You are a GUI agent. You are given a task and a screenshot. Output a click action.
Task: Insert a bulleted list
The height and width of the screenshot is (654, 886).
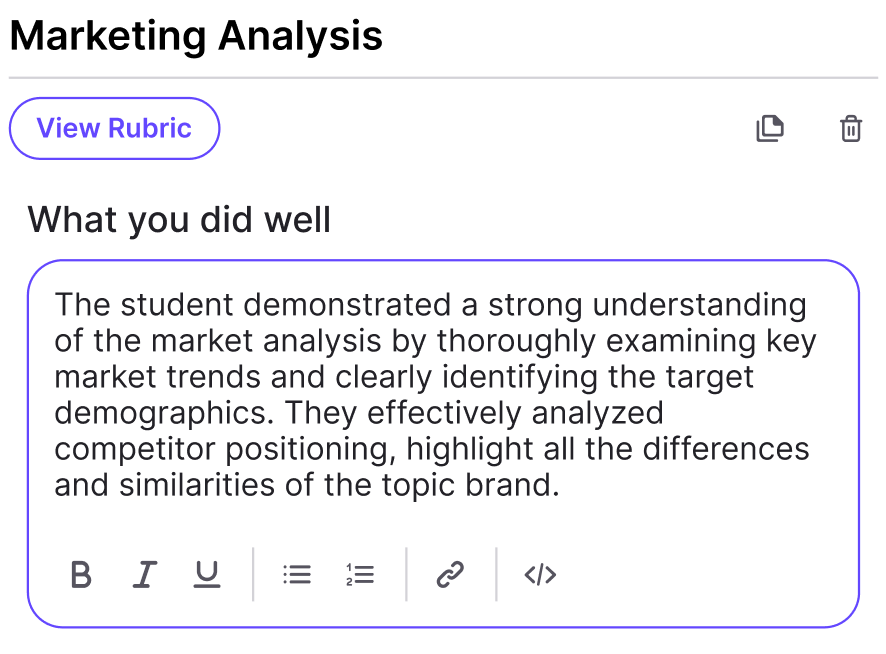(x=297, y=575)
